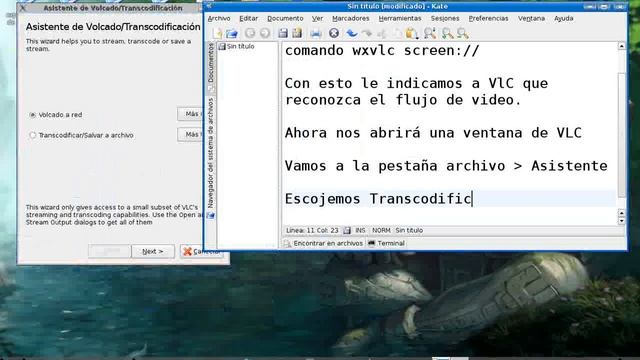Click the New document icon in Kate toolbar
The height and width of the screenshot is (360, 640).
click(217, 33)
